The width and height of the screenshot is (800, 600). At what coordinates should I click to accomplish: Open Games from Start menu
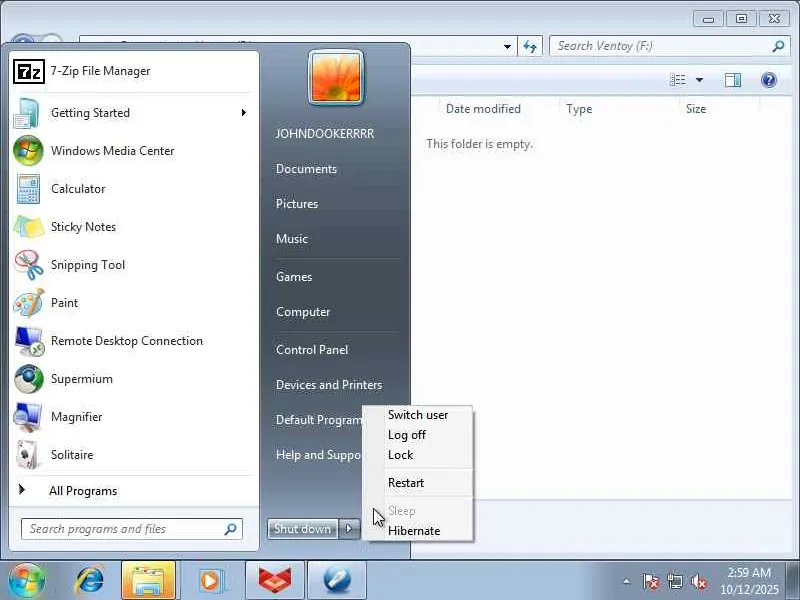[294, 277]
